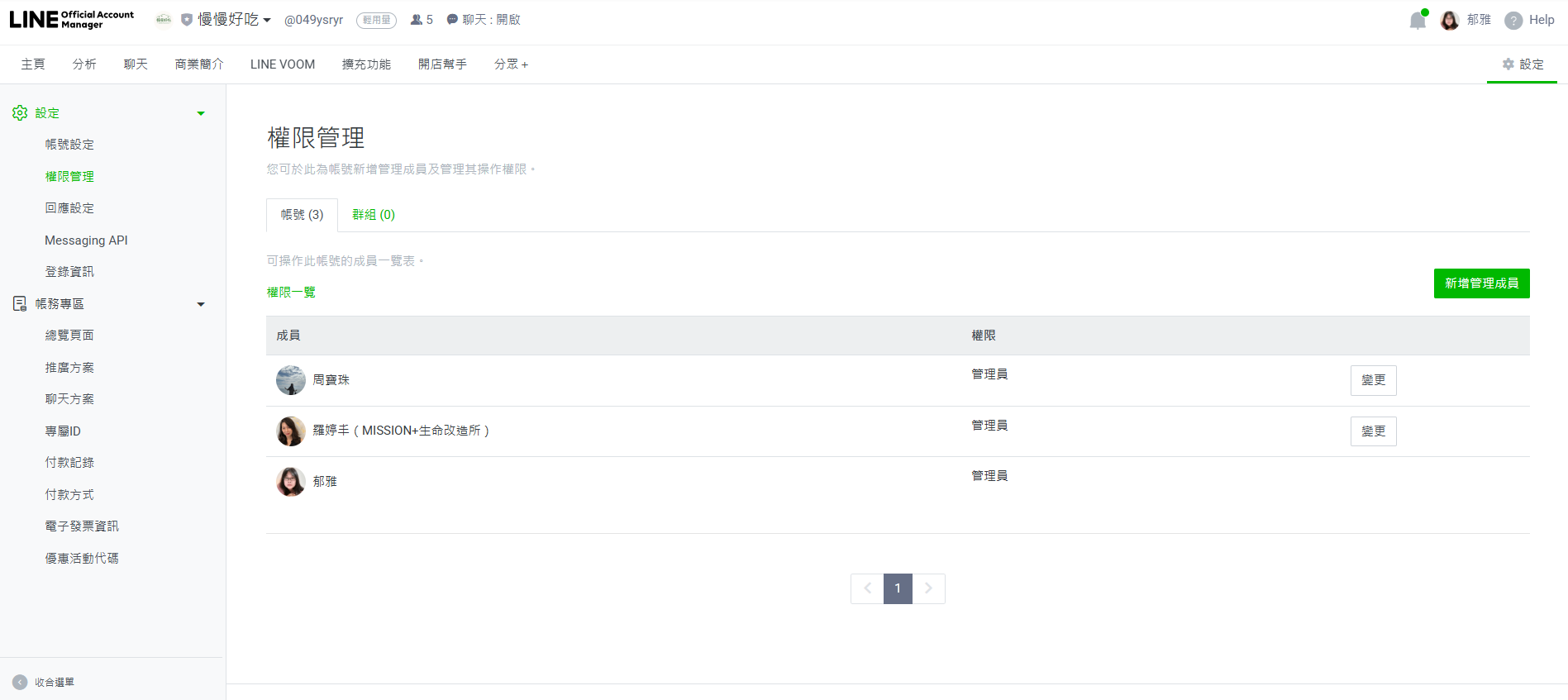Open the 聊天 top menu item
Image resolution: width=1568 pixels, height=700 pixels.
(136, 64)
